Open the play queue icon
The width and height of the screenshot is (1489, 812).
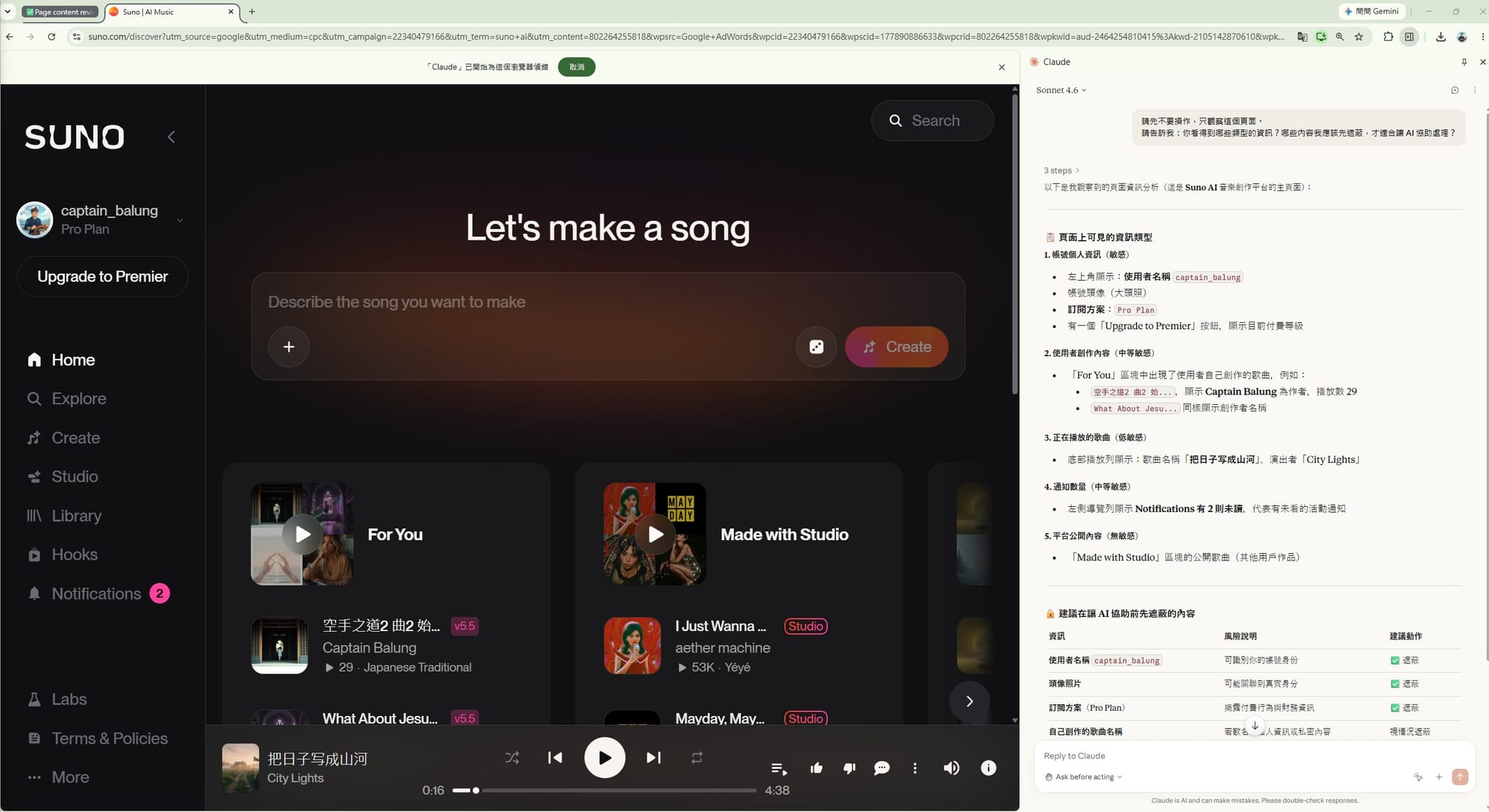click(779, 768)
